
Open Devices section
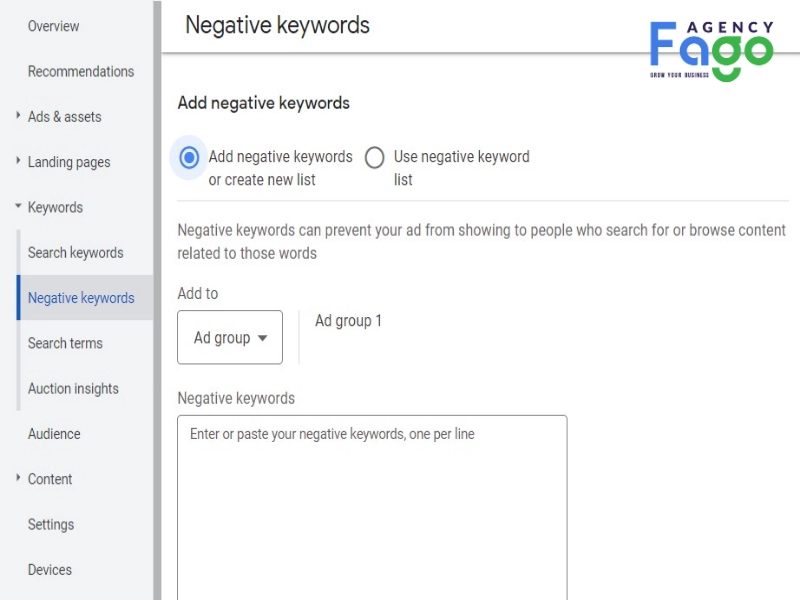[x=50, y=569]
